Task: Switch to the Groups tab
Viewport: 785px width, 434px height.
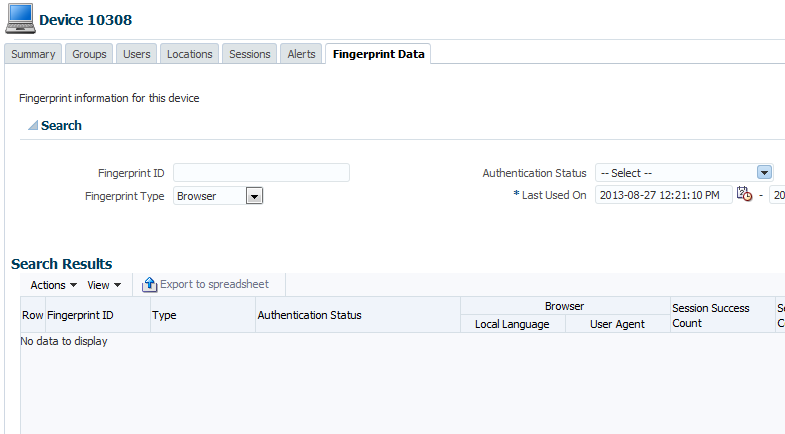Action: [x=89, y=54]
